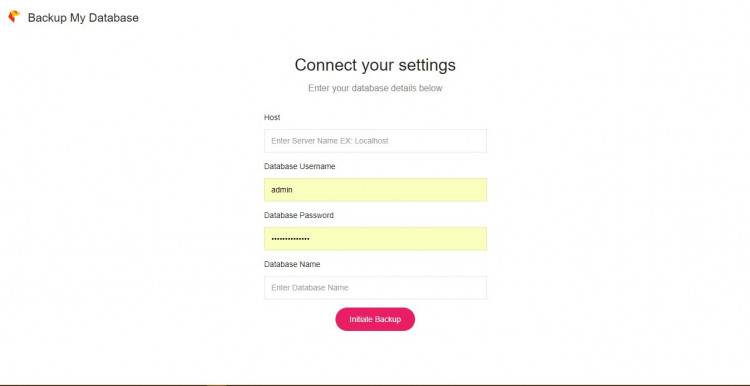Click the 'Enter Database Name' placeholder text
The image size is (750, 386).
click(309, 288)
